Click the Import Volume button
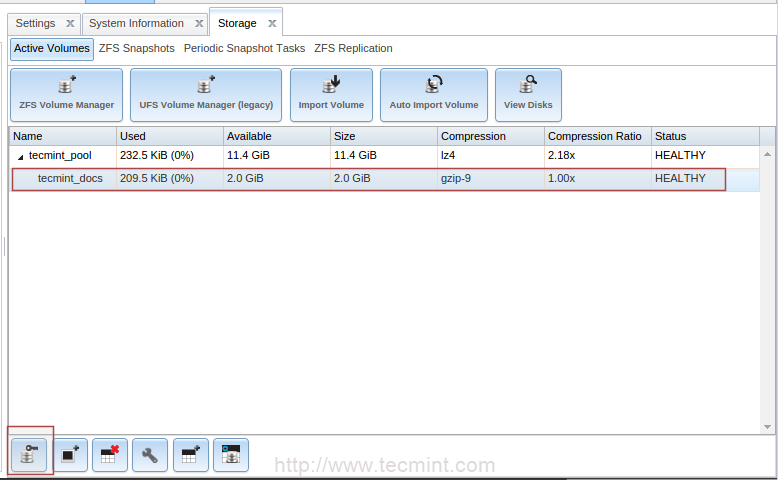The width and height of the screenshot is (778, 480). pyautogui.click(x=331, y=95)
